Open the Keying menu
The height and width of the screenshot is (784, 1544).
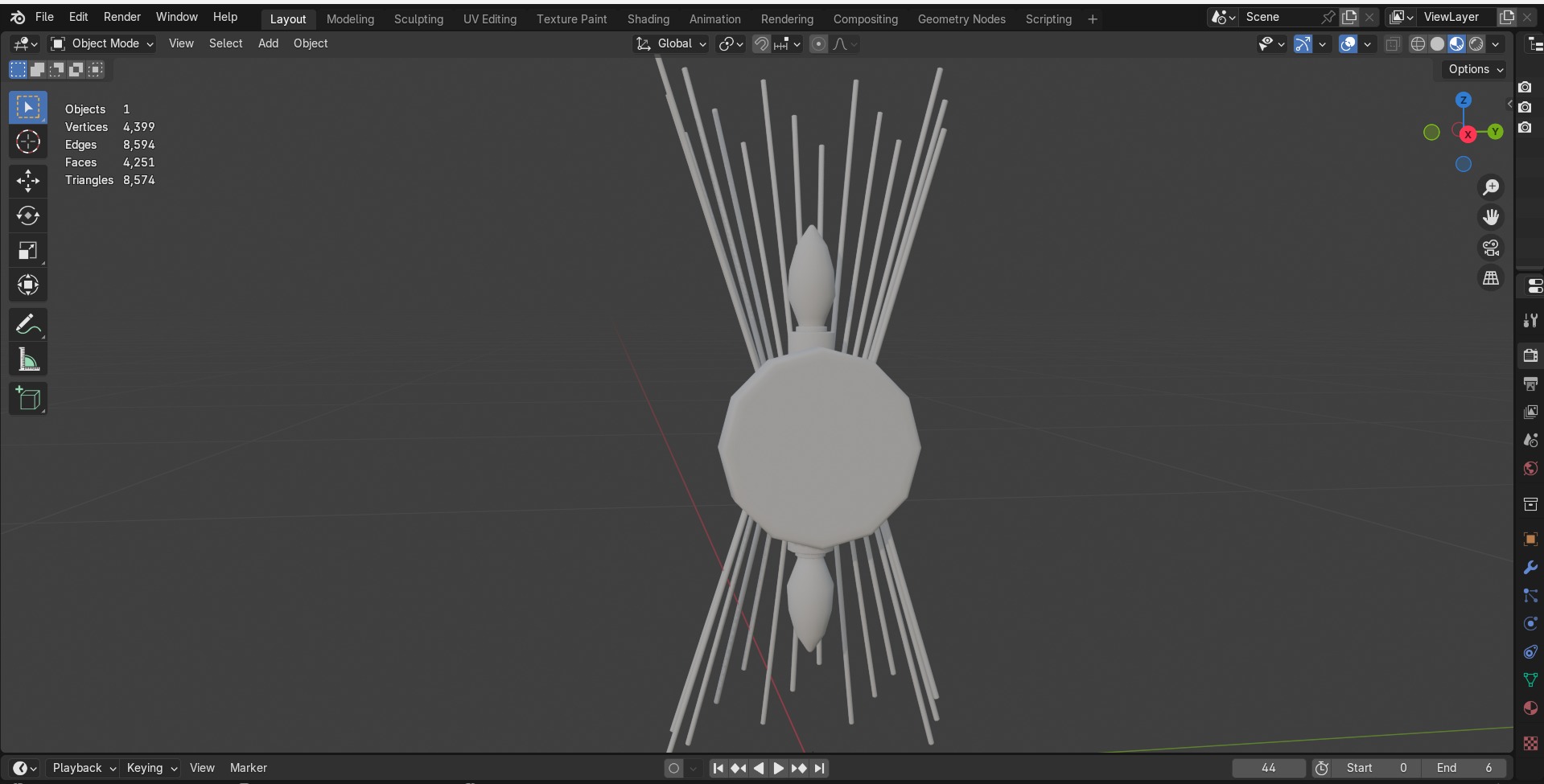click(x=151, y=768)
